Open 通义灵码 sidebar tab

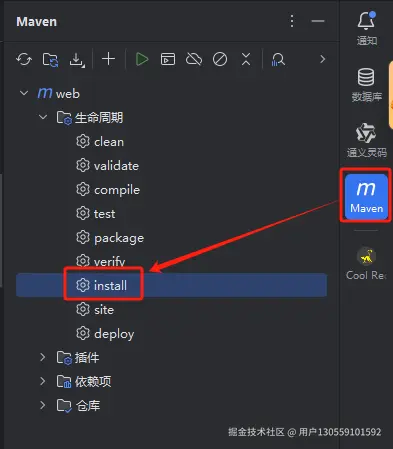pyautogui.click(x=367, y=140)
